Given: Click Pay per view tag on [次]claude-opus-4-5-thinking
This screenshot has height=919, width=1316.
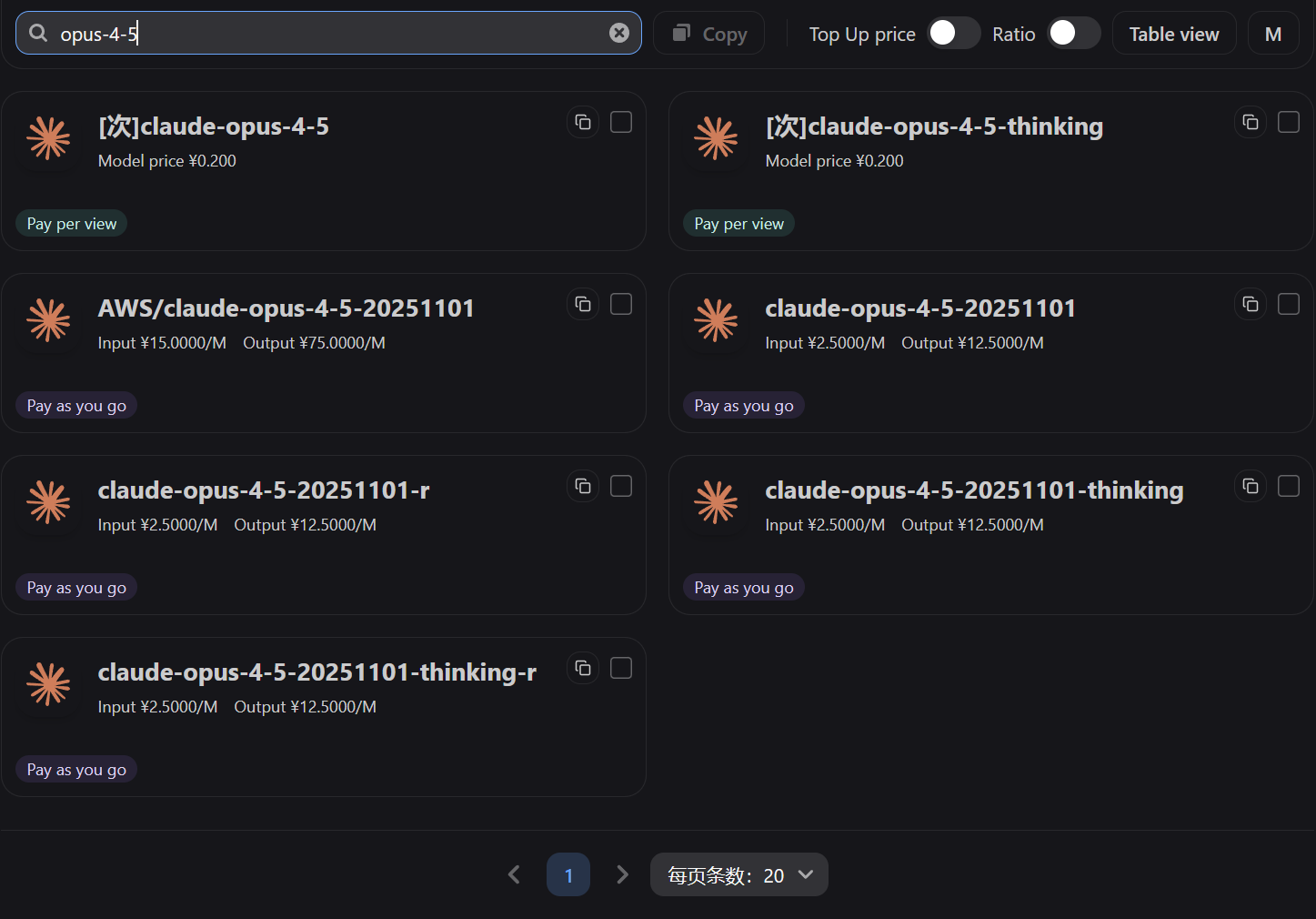Looking at the screenshot, I should [x=738, y=224].
